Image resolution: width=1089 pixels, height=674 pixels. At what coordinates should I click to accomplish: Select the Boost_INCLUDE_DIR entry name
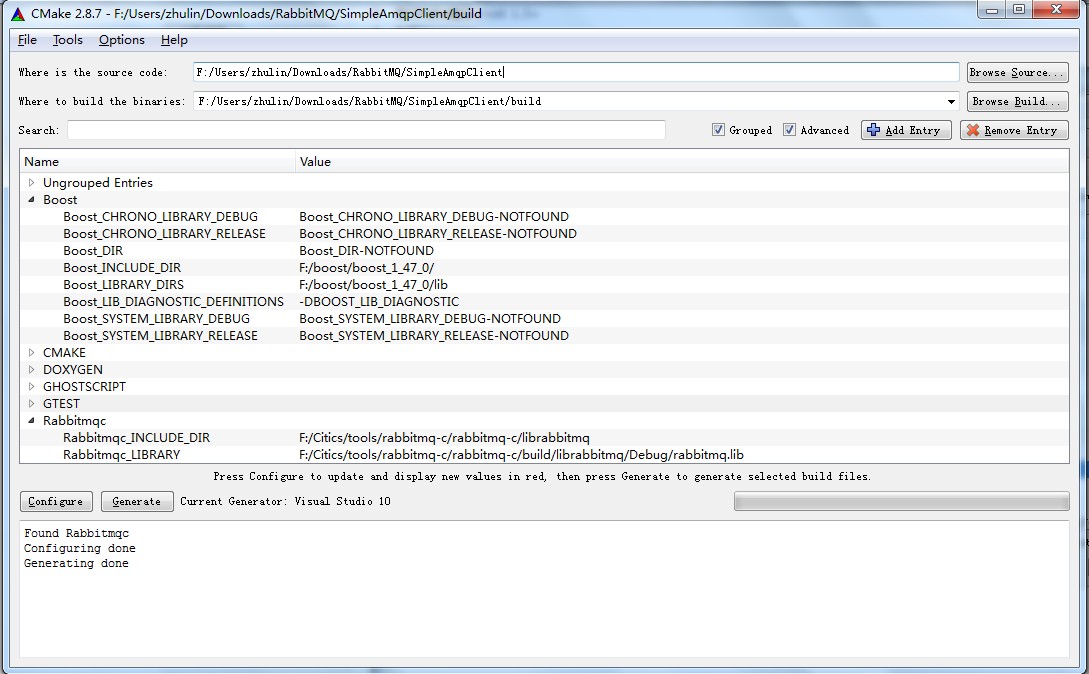(122, 268)
